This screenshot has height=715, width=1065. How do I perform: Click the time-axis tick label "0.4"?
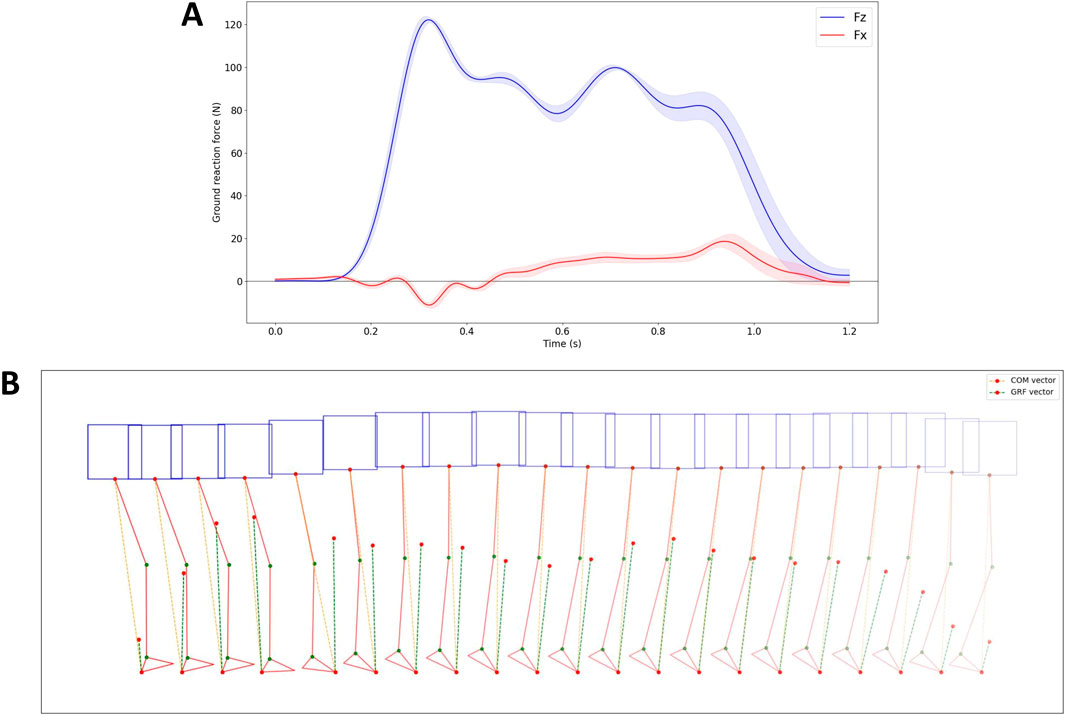pos(467,332)
